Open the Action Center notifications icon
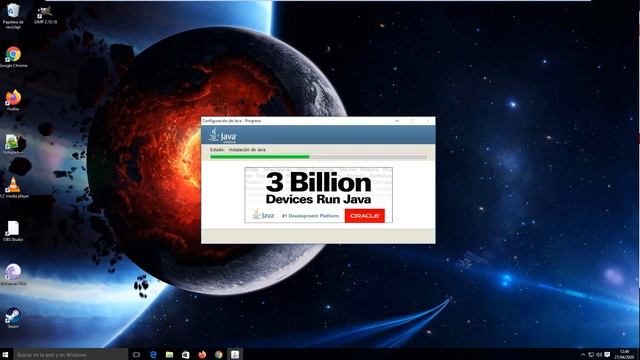Screen dimensions: 640x360 (x=607, y=355)
